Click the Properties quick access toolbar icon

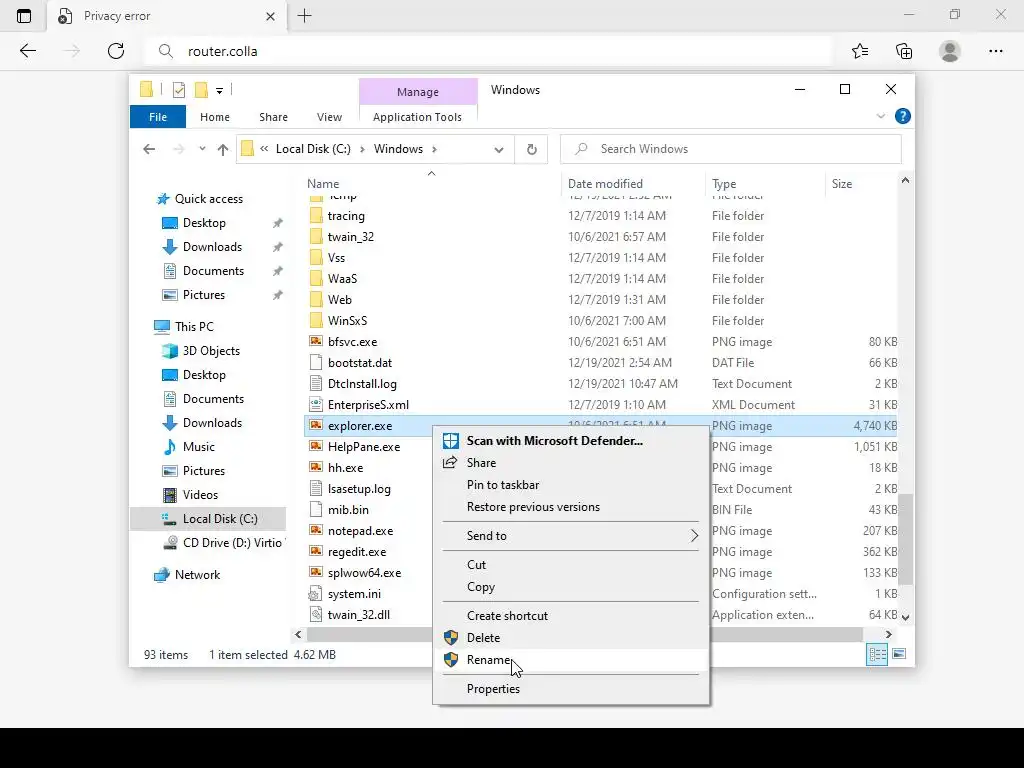(x=179, y=90)
